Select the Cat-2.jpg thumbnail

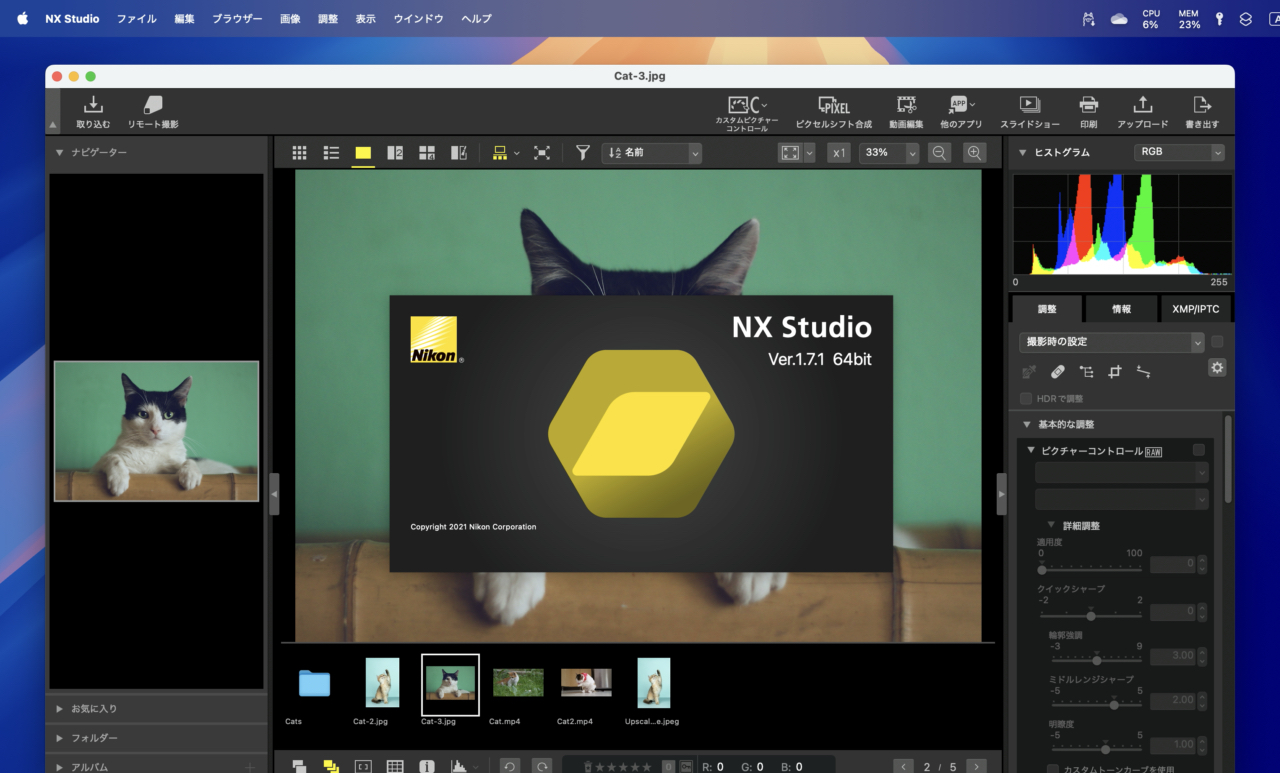382,682
